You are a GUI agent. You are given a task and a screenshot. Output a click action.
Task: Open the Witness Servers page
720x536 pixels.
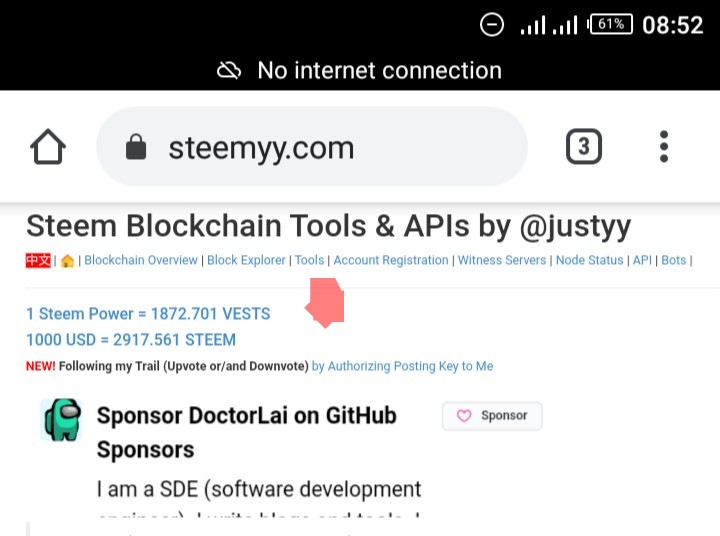502,260
